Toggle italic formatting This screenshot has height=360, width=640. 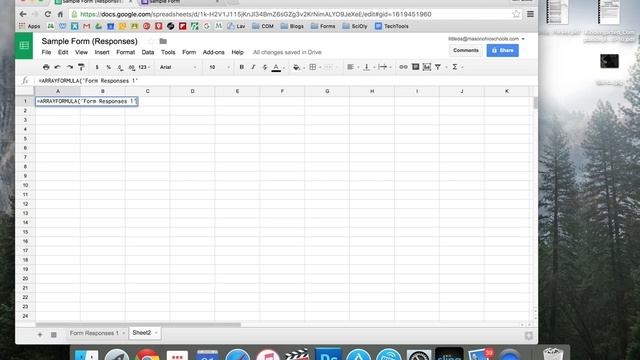click(253, 67)
